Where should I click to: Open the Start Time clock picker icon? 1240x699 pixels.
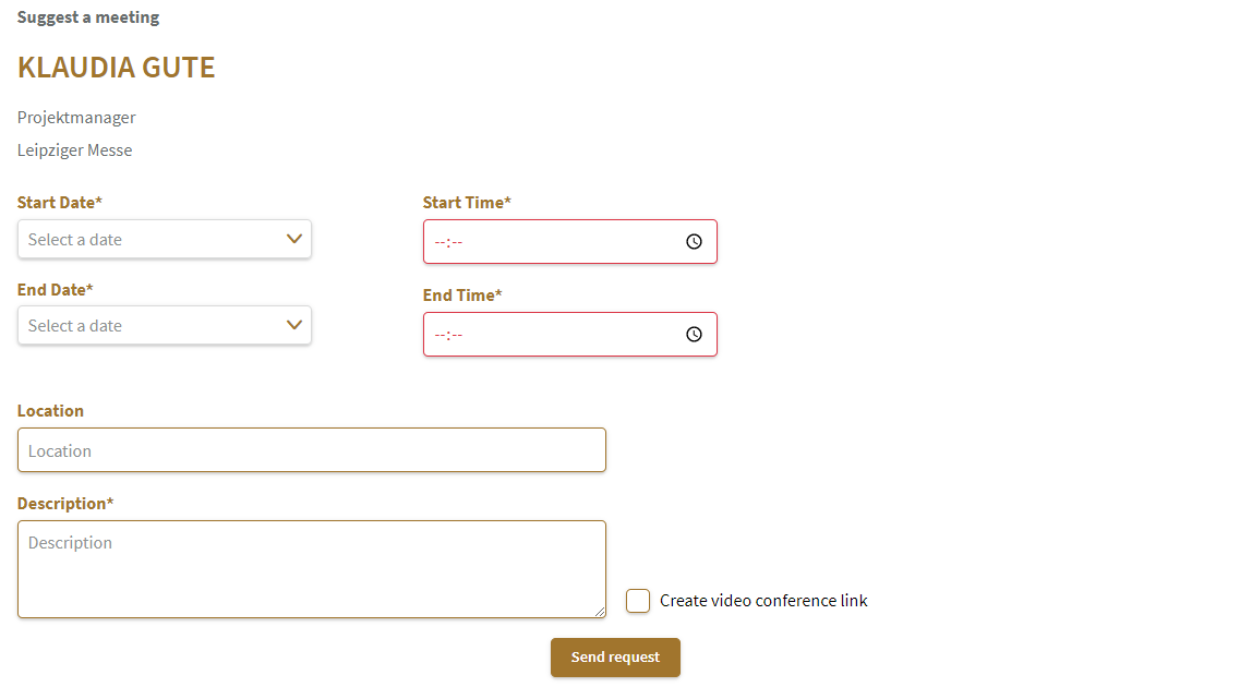pyautogui.click(x=694, y=242)
